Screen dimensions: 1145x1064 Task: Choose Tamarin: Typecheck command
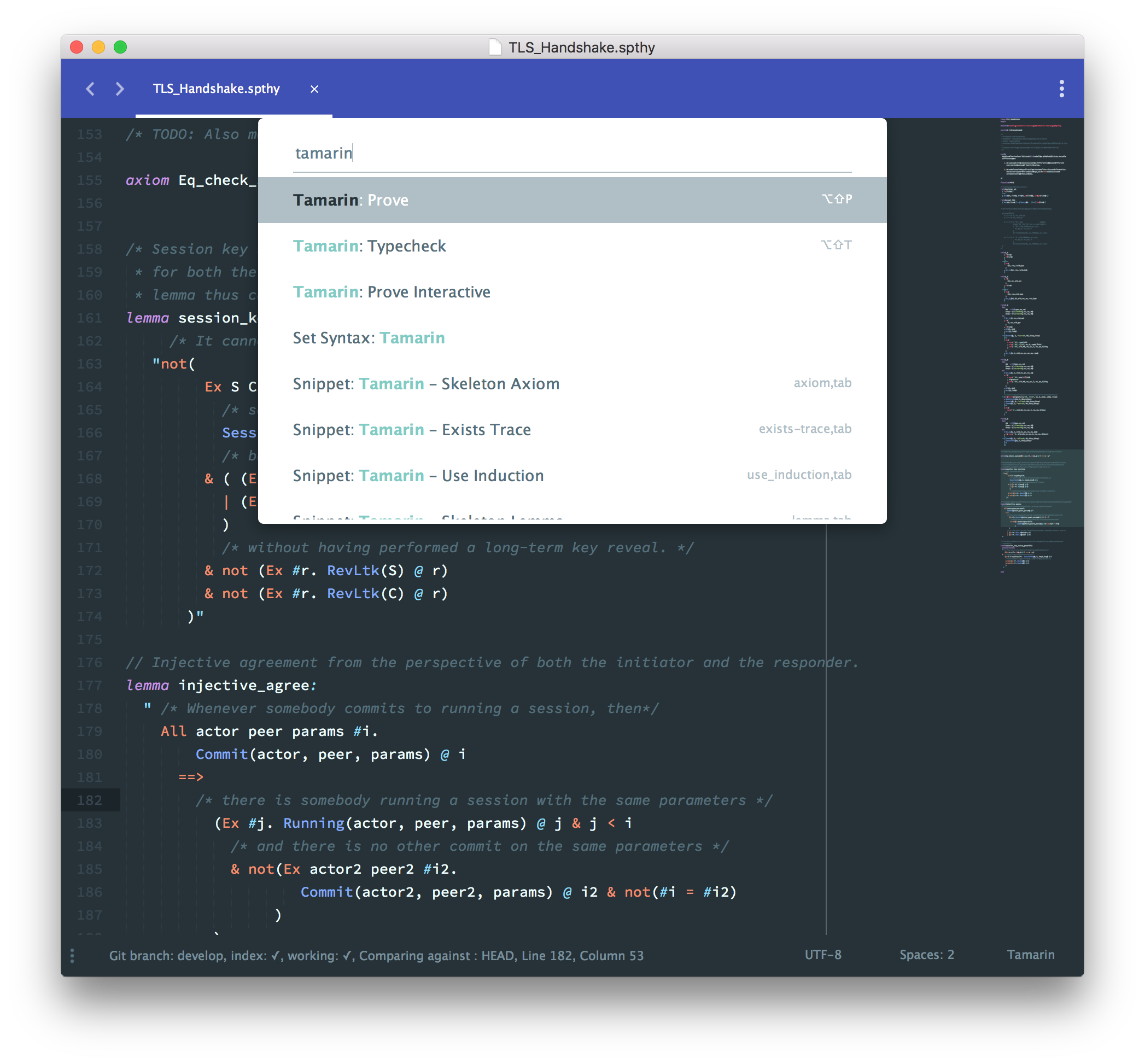pos(571,246)
